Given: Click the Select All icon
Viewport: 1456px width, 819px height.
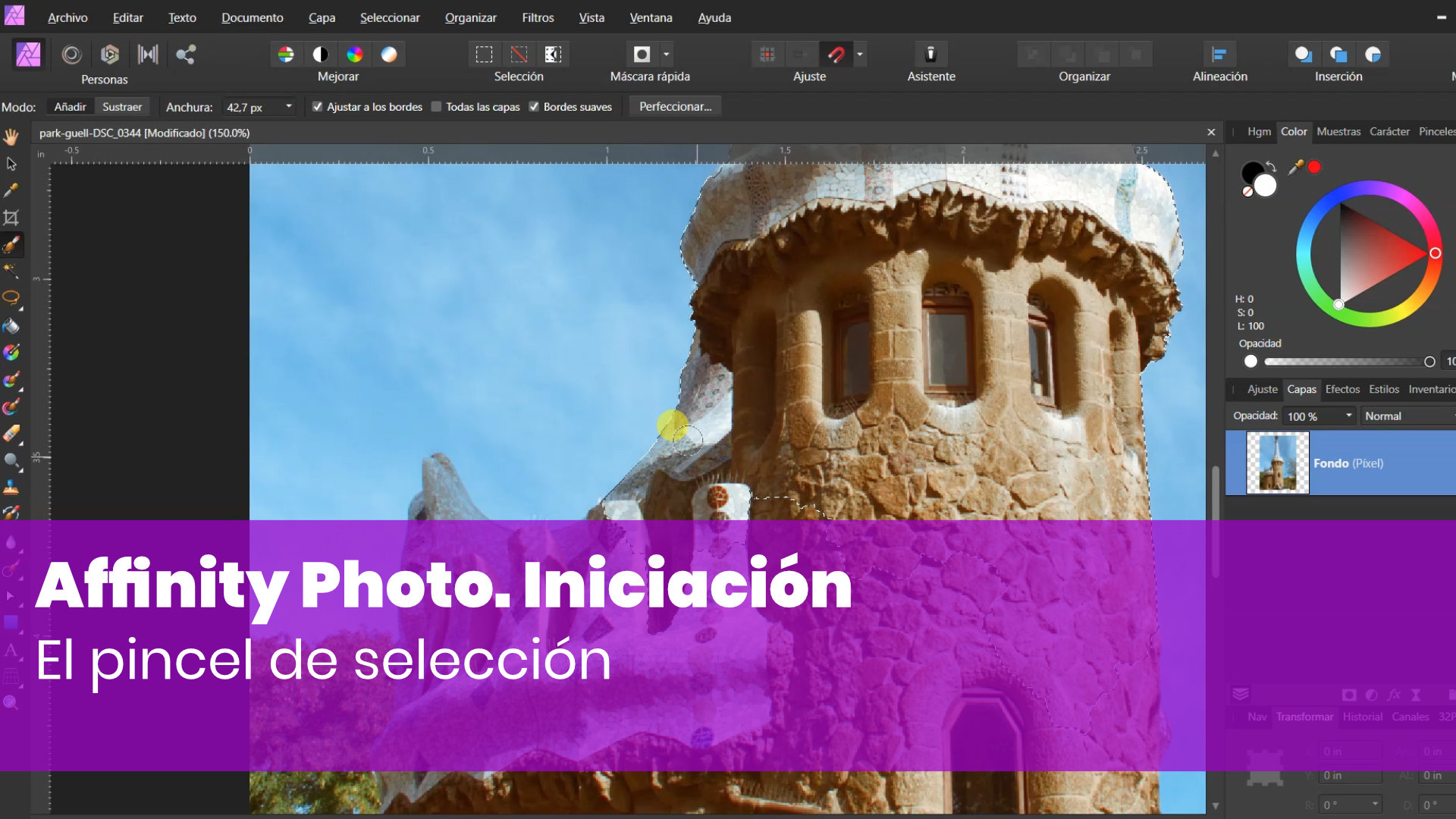Looking at the screenshot, I should click(x=484, y=55).
